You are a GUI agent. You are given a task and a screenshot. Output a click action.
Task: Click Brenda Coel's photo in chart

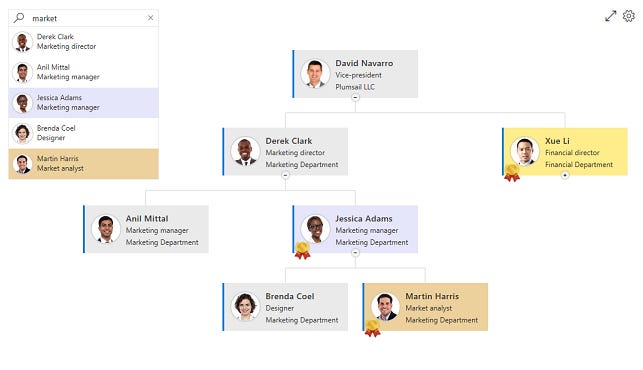click(245, 306)
